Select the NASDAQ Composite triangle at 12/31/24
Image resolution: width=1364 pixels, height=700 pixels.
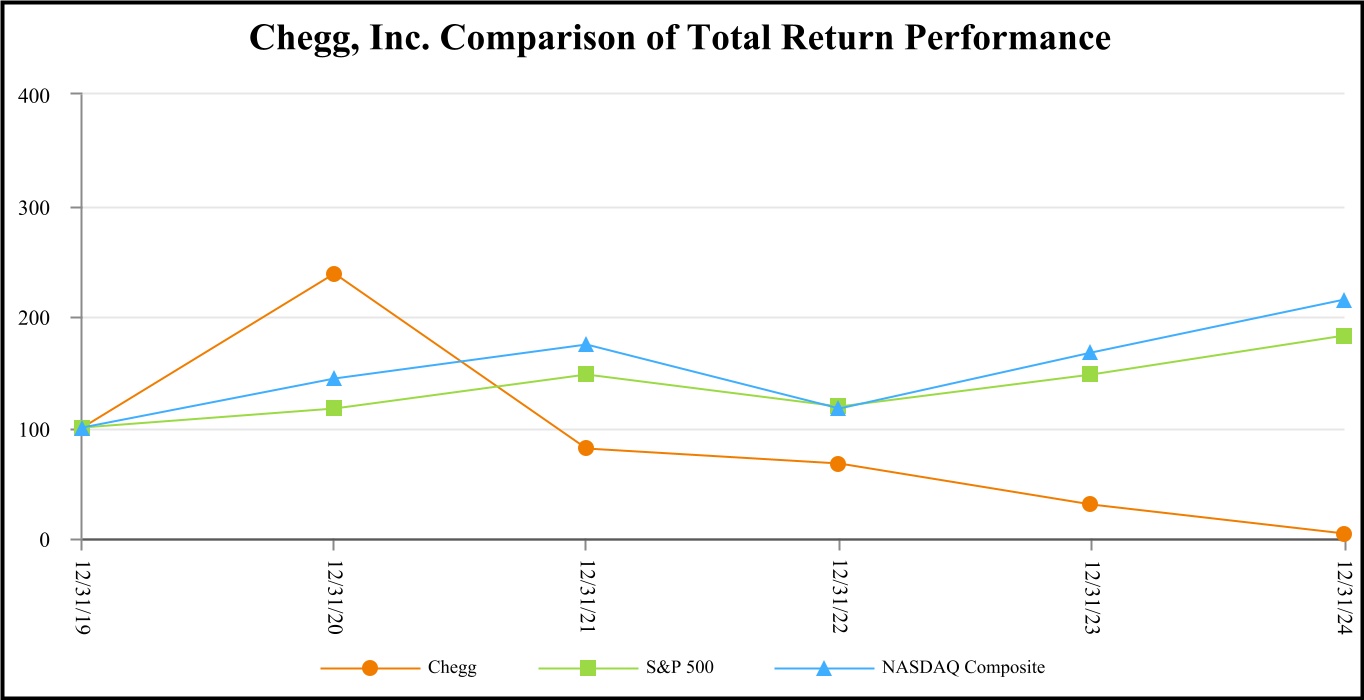[1343, 300]
